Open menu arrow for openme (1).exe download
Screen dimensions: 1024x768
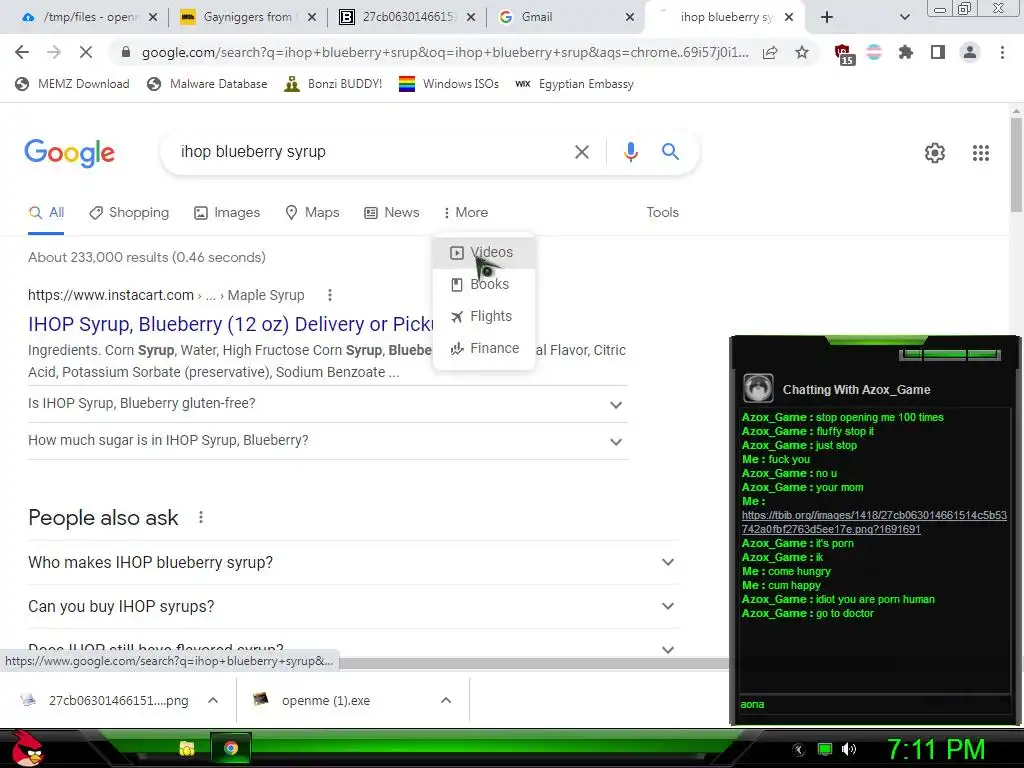click(446, 700)
